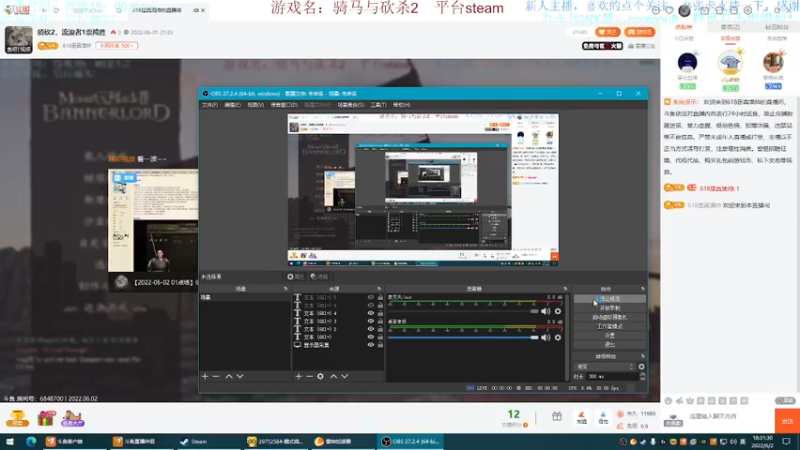800x450 pixels.
Task: Toggle visibility of display capture source
Action: [x=371, y=345]
